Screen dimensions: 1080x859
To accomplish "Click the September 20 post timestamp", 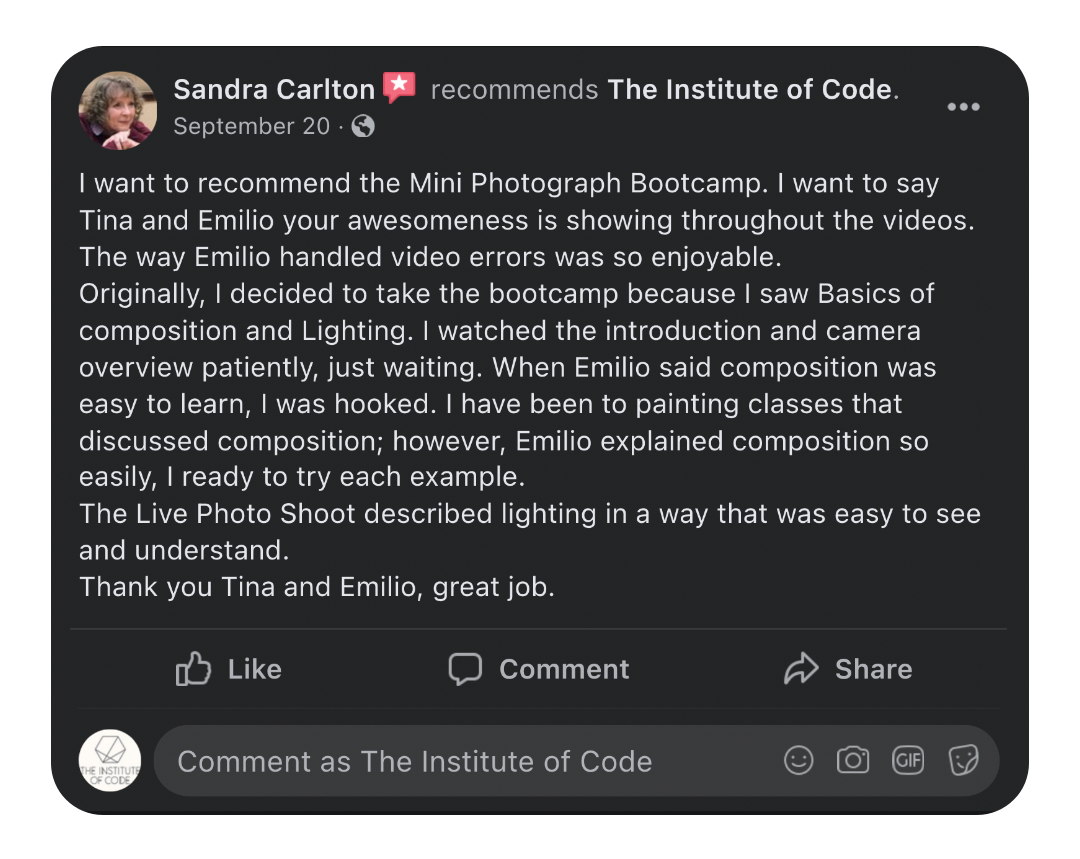I will pyautogui.click(x=251, y=126).
